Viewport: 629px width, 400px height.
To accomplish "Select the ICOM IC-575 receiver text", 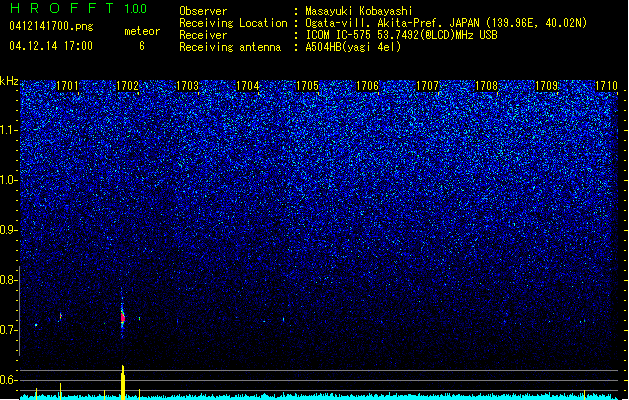I will [x=401, y=35].
